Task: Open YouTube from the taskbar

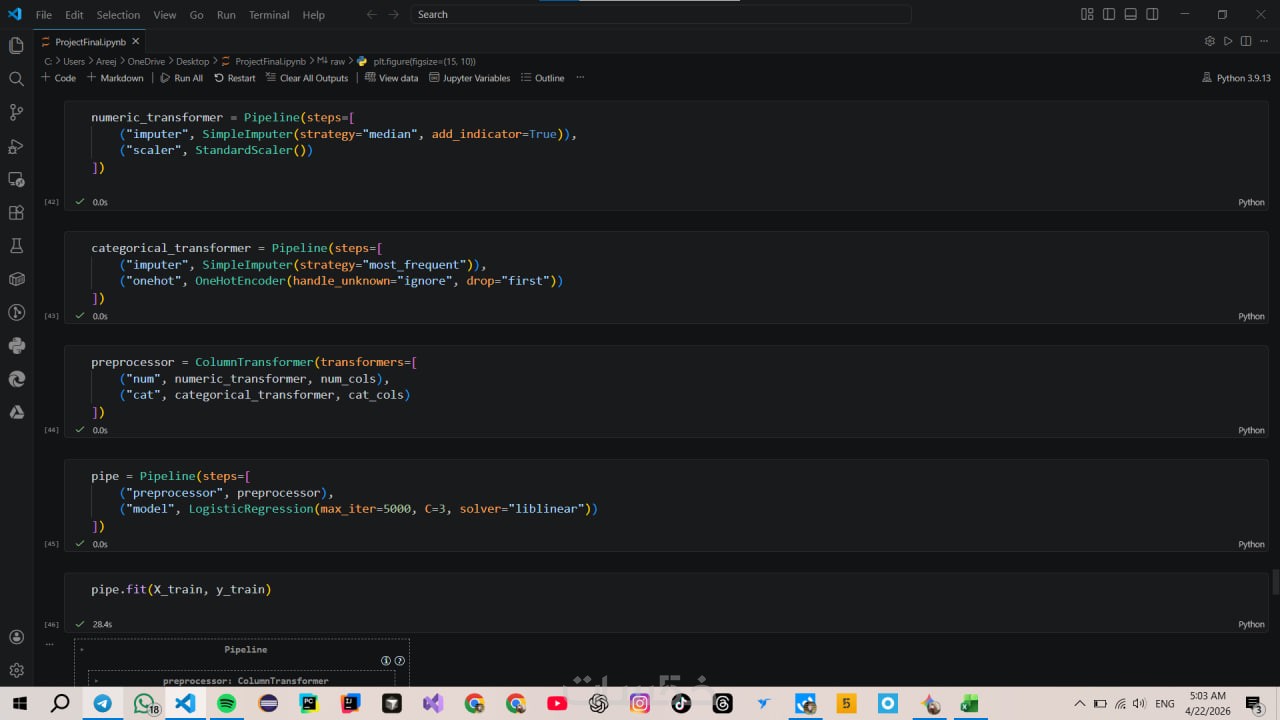Action: point(557,704)
